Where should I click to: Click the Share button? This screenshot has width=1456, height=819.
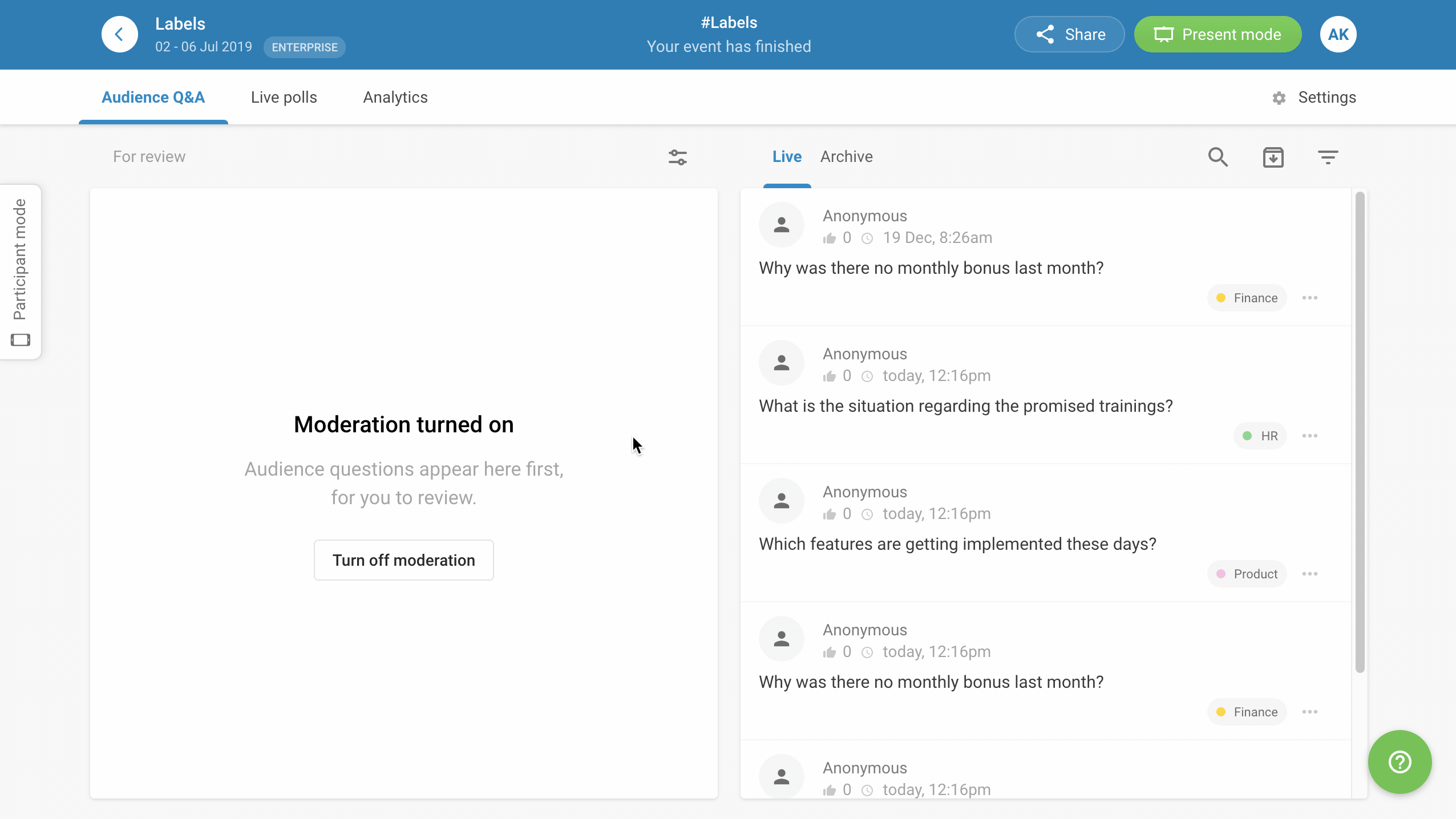[x=1069, y=34]
